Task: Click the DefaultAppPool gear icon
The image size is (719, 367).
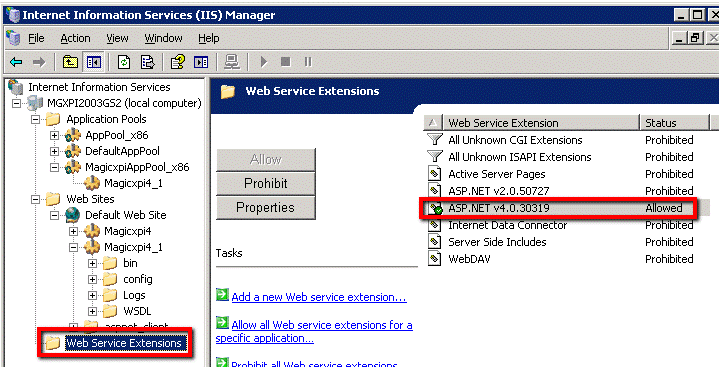Action: coord(73,151)
